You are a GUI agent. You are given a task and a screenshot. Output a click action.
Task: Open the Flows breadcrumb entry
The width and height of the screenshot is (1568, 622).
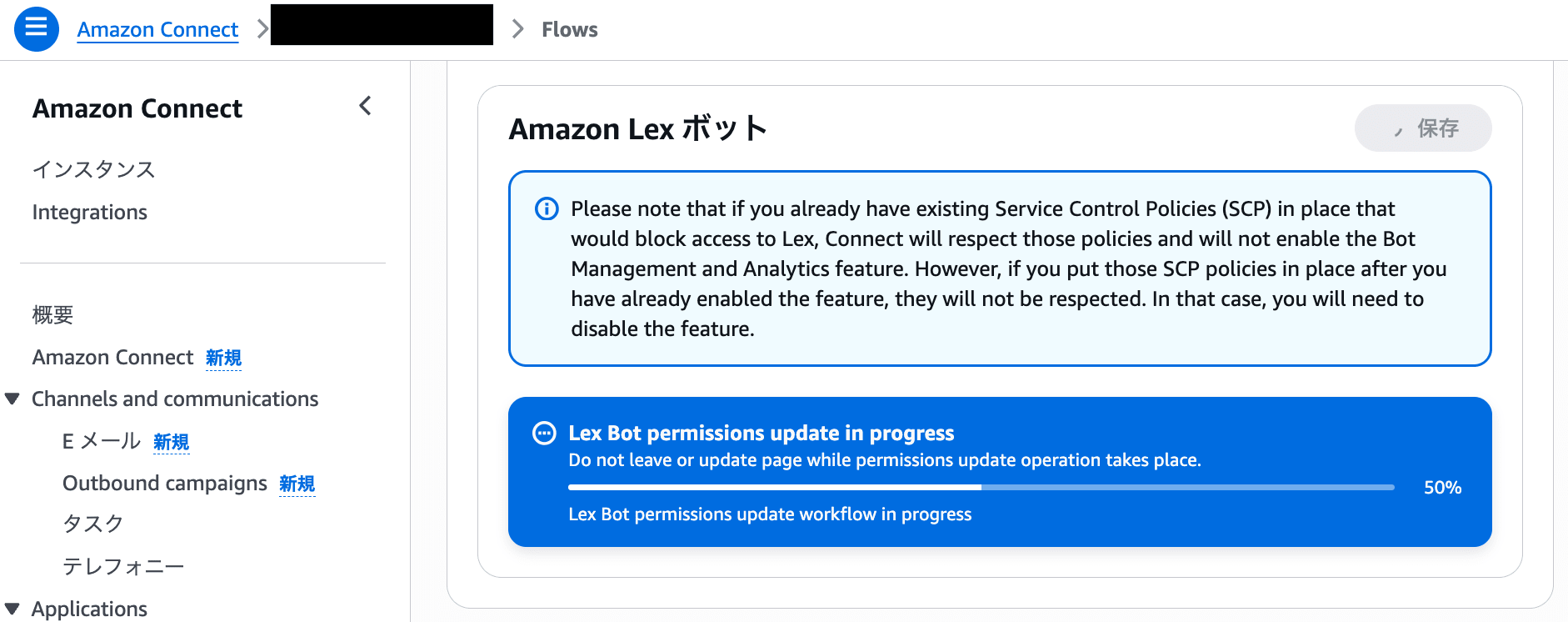[569, 29]
